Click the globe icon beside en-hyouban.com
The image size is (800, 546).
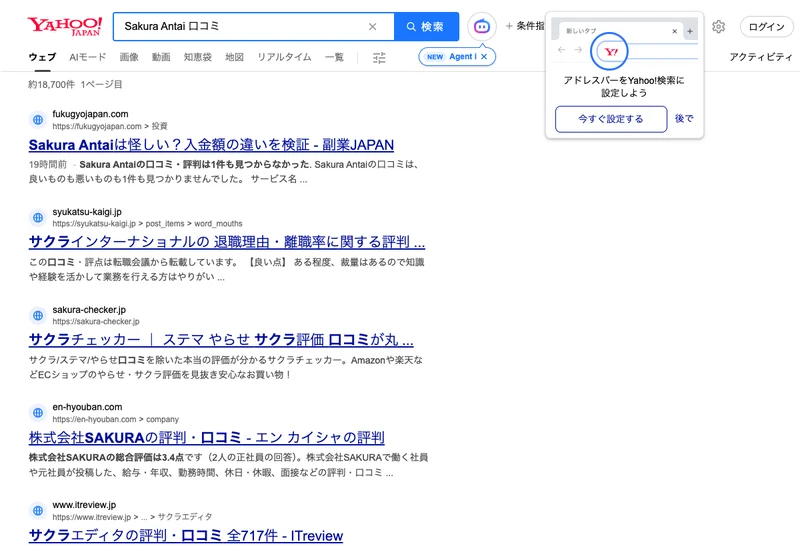point(38,413)
